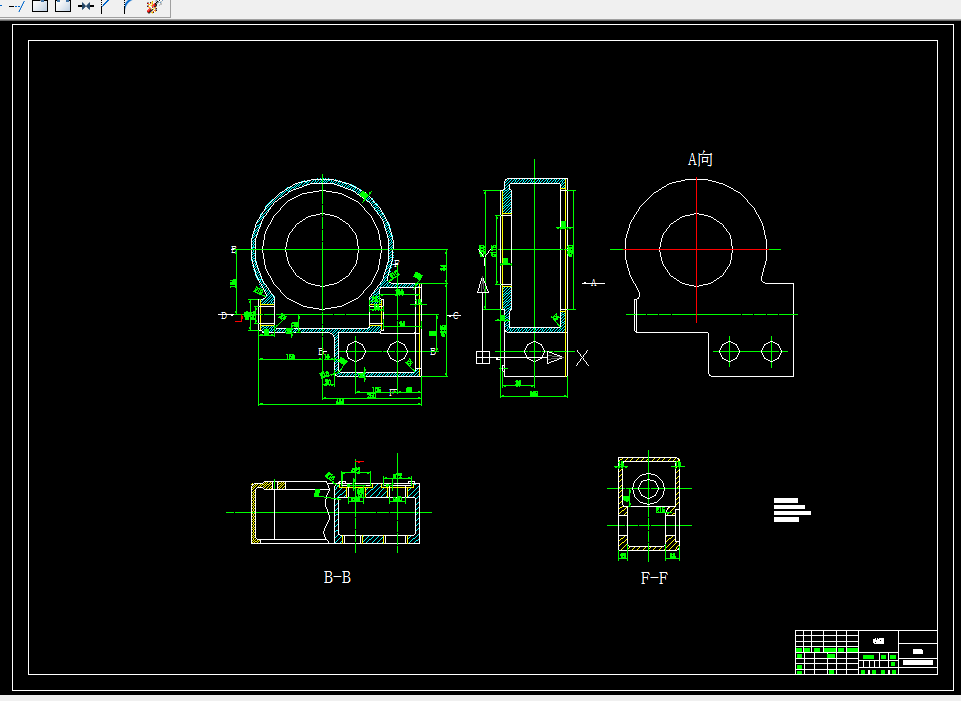Screen dimensions: 961x701
Task: Select the Break at Point tool
Action: pyautogui.click(x=40, y=6)
